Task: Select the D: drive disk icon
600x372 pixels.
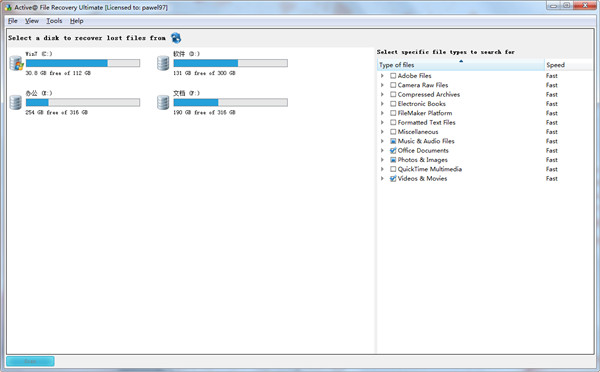Action: pos(163,63)
